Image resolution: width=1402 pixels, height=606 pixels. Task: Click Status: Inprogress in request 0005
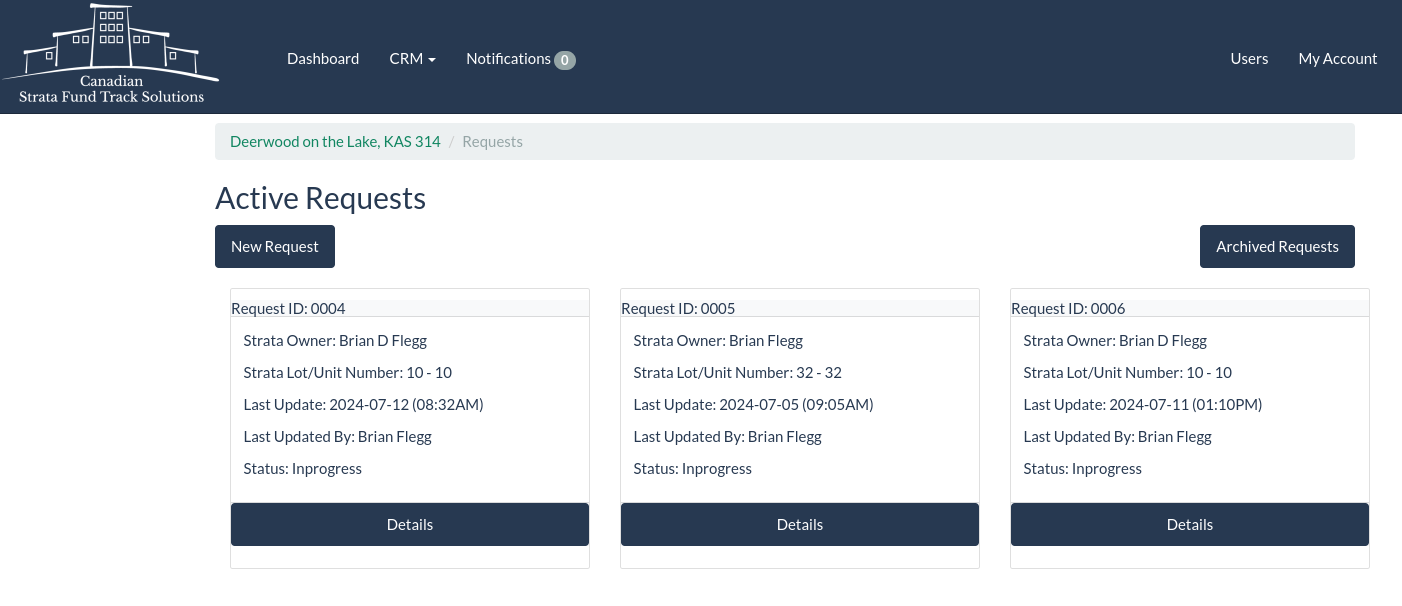click(x=692, y=469)
